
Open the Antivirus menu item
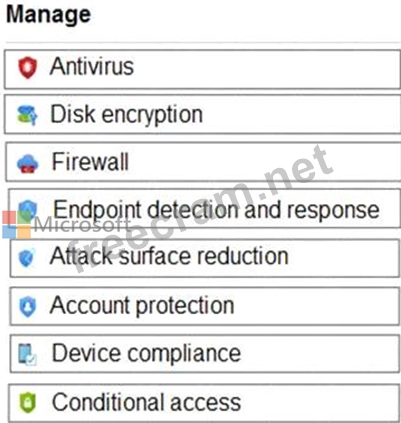tap(92, 66)
